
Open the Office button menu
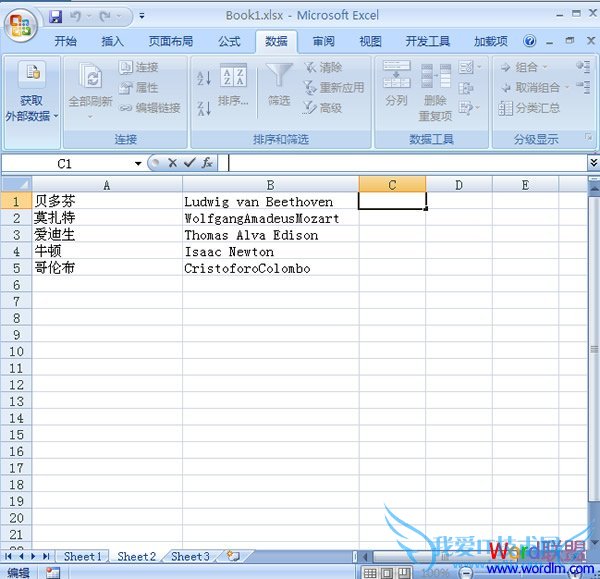(x=21, y=25)
